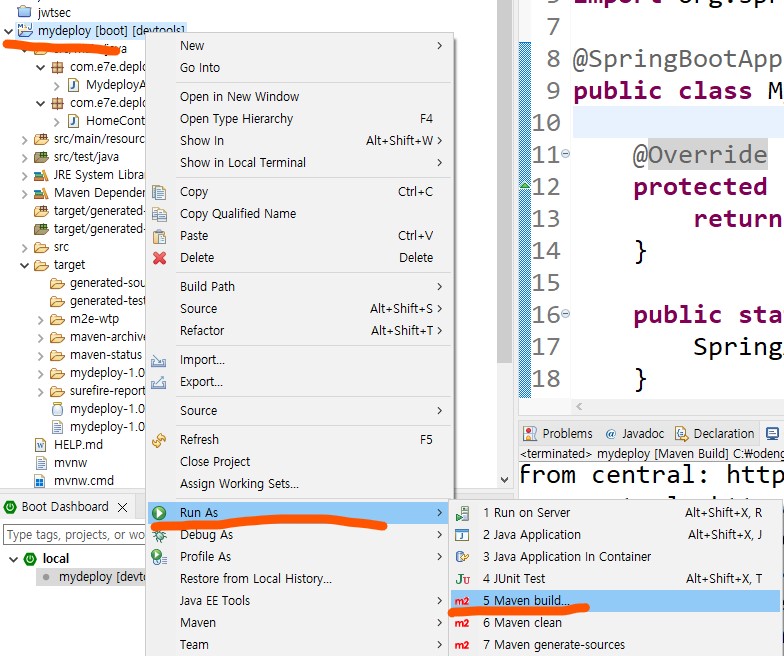This screenshot has height=656, width=784.
Task: Switch to the Javadoc tab
Action: click(x=635, y=434)
